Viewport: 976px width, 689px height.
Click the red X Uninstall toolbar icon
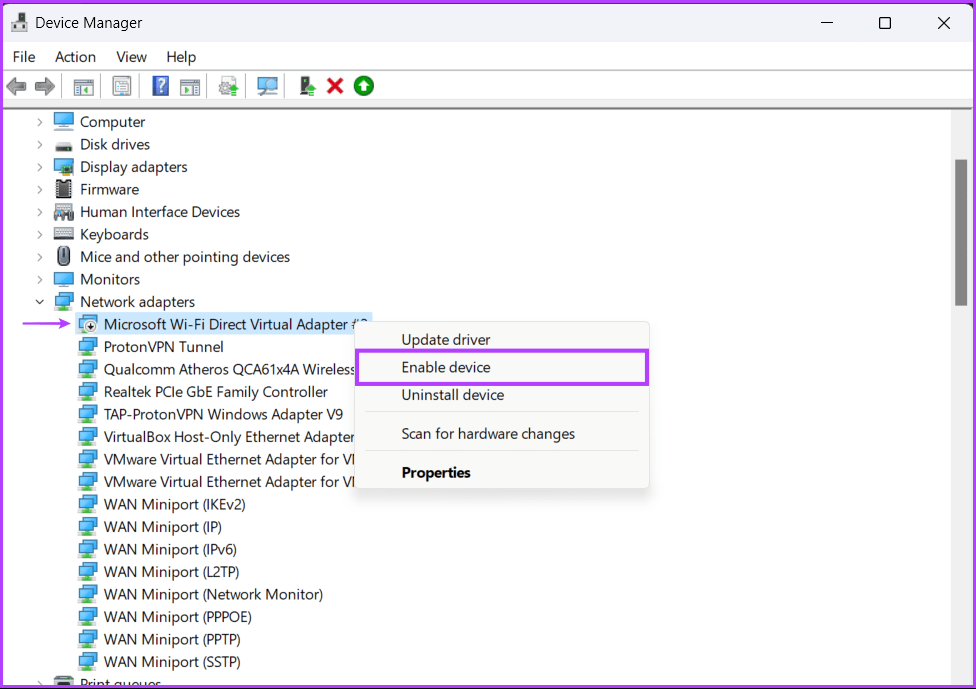335,86
